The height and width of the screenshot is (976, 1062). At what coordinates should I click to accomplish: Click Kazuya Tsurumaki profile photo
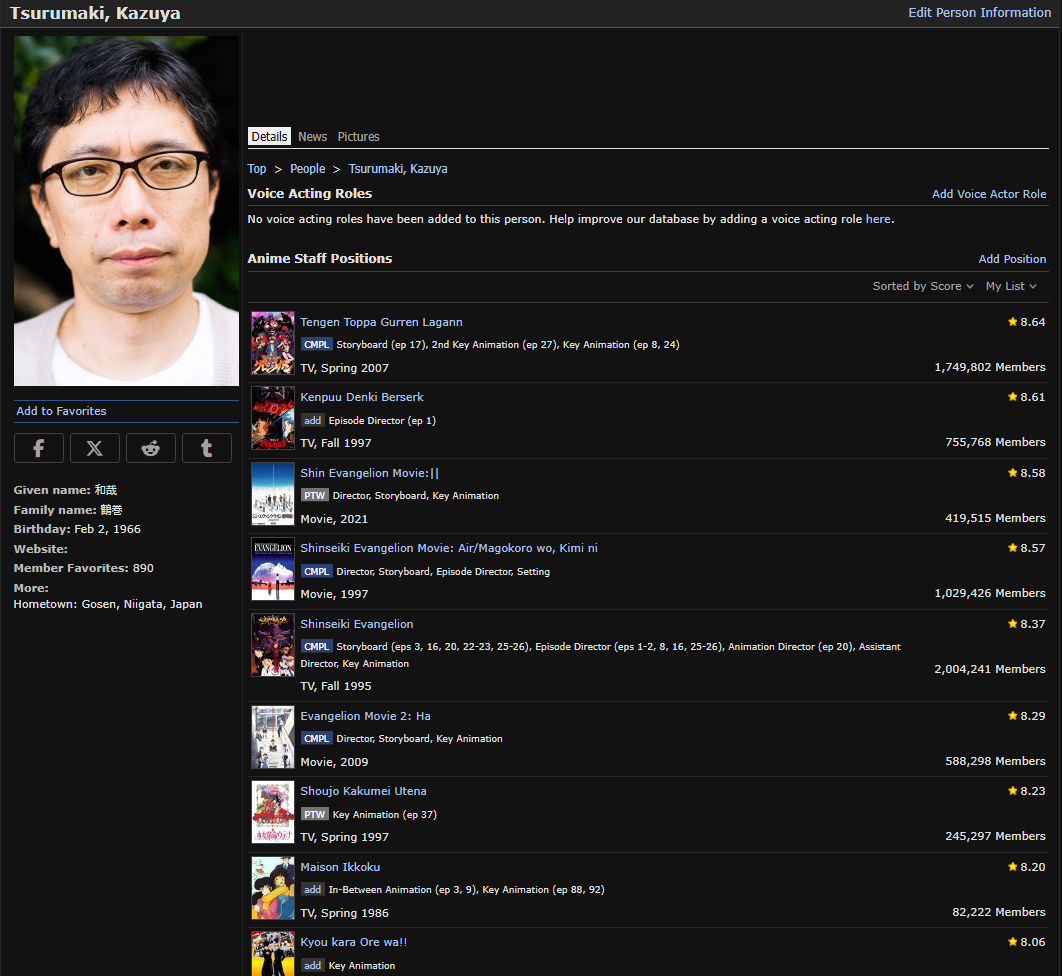click(126, 211)
